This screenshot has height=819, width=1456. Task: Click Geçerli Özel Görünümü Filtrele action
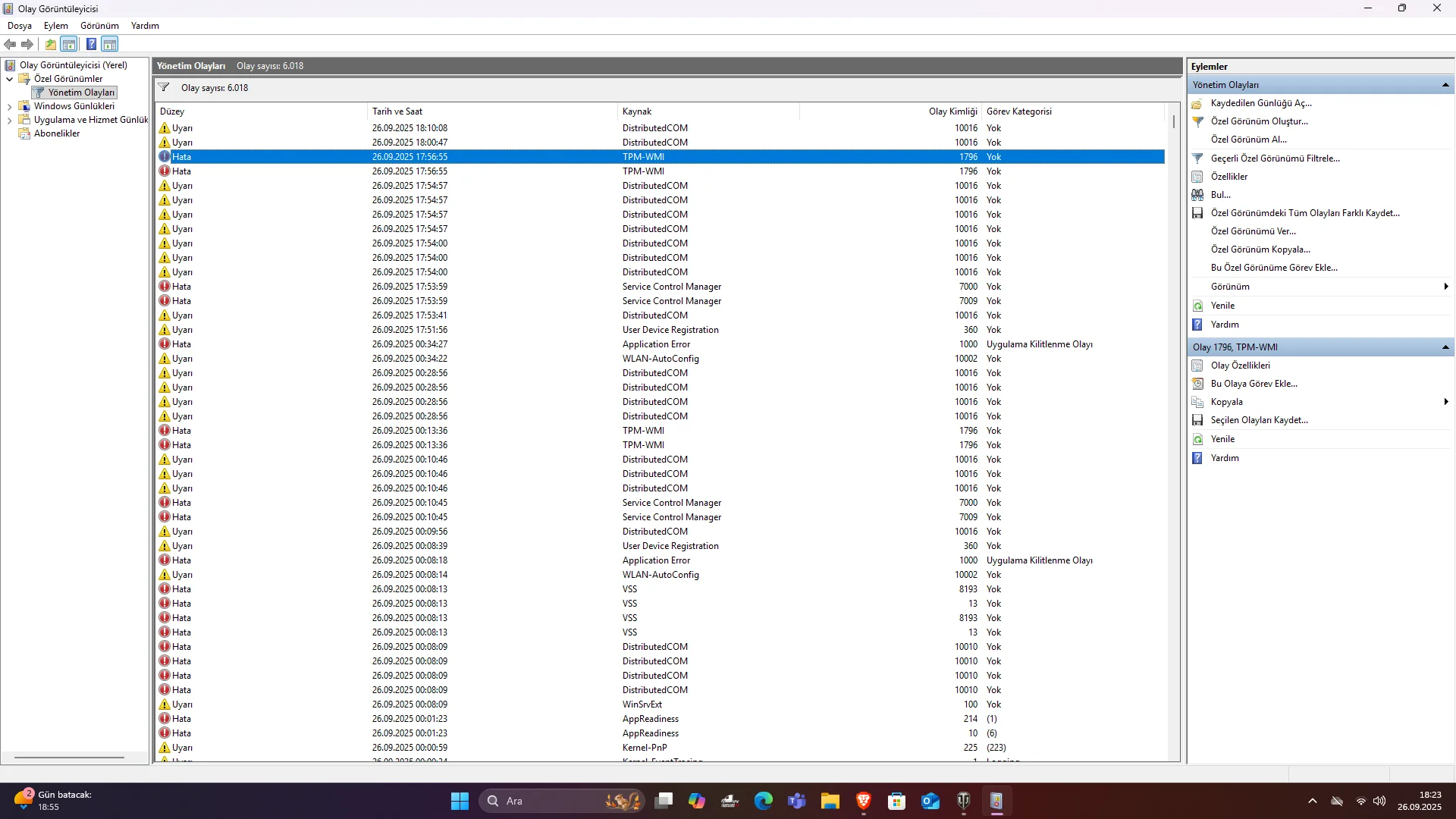point(1275,158)
